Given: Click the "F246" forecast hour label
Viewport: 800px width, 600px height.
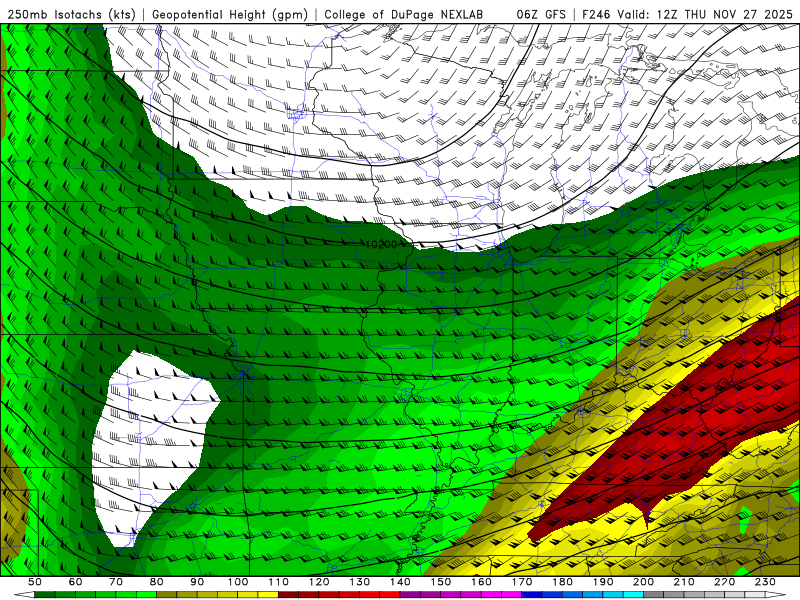Looking at the screenshot, I should click(597, 15).
